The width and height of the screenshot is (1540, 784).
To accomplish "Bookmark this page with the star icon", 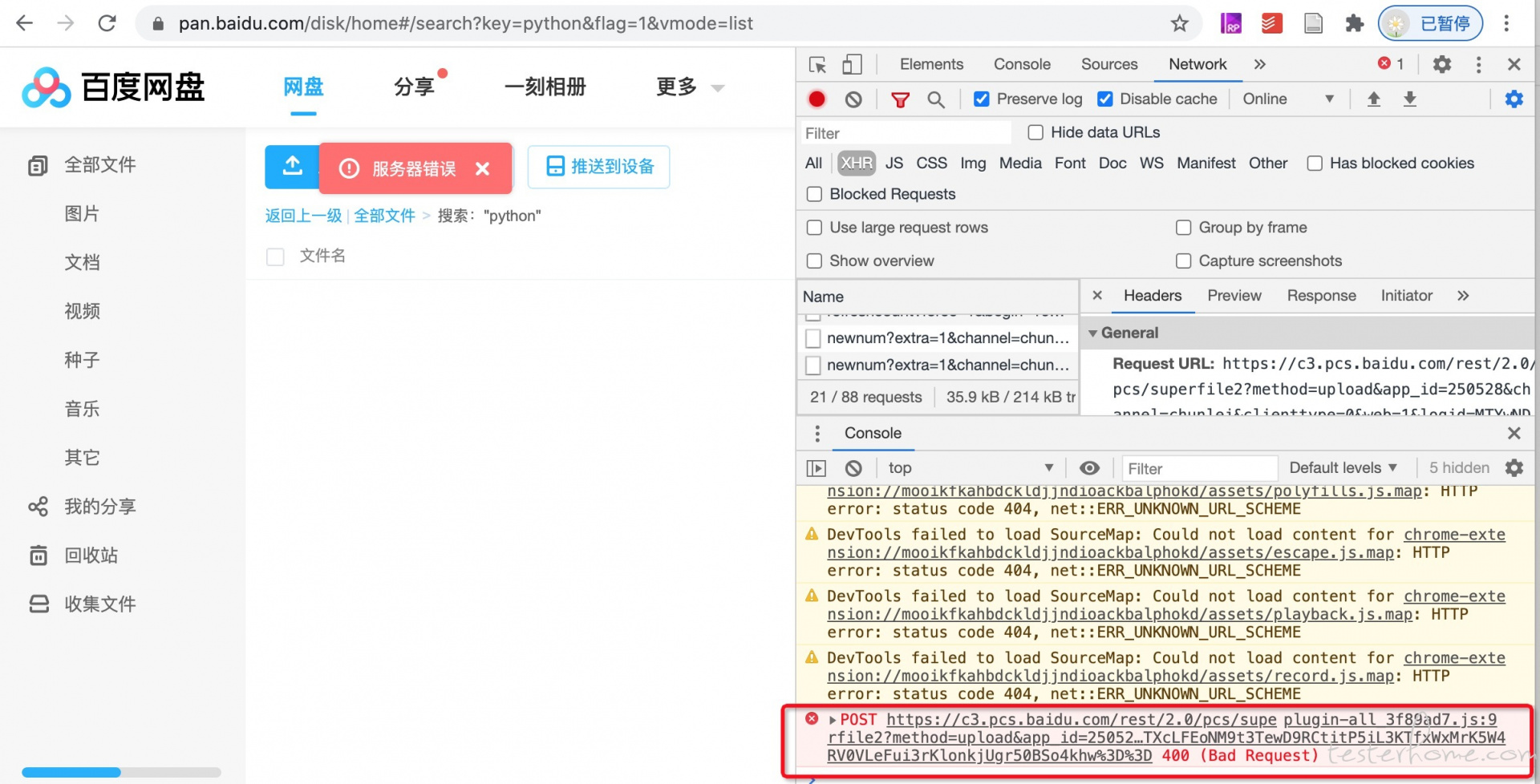I will click(x=1179, y=23).
